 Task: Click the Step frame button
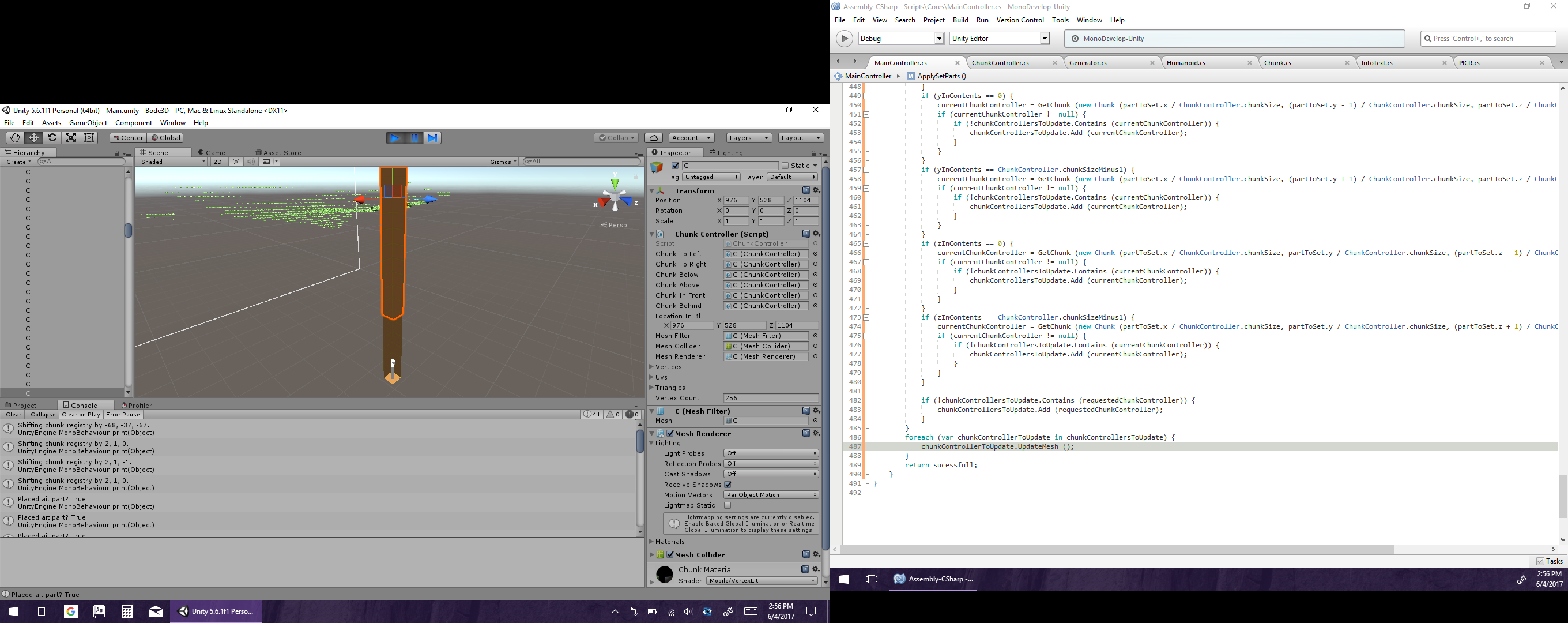pos(432,138)
